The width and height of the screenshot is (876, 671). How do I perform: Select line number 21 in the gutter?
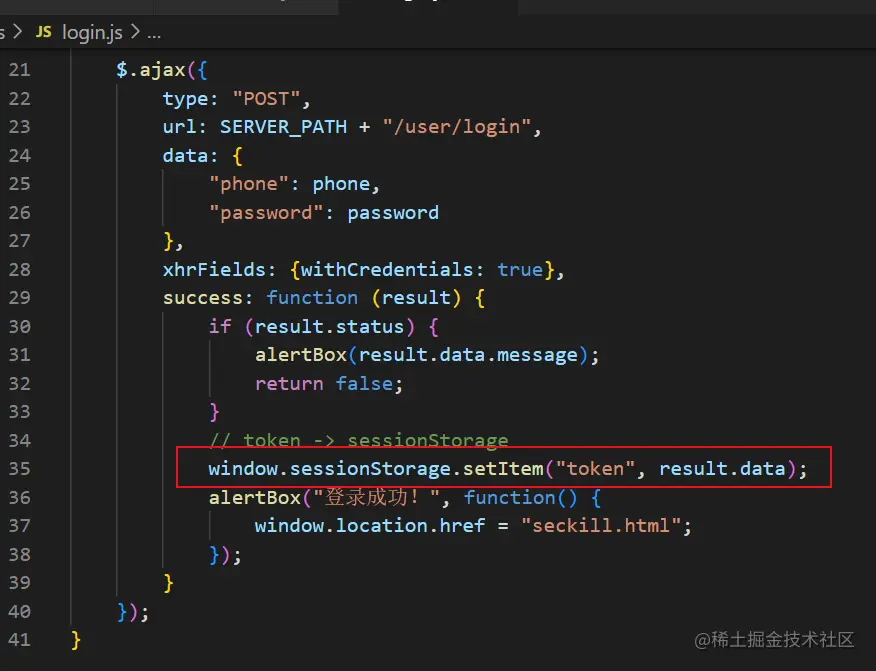click(x=20, y=70)
